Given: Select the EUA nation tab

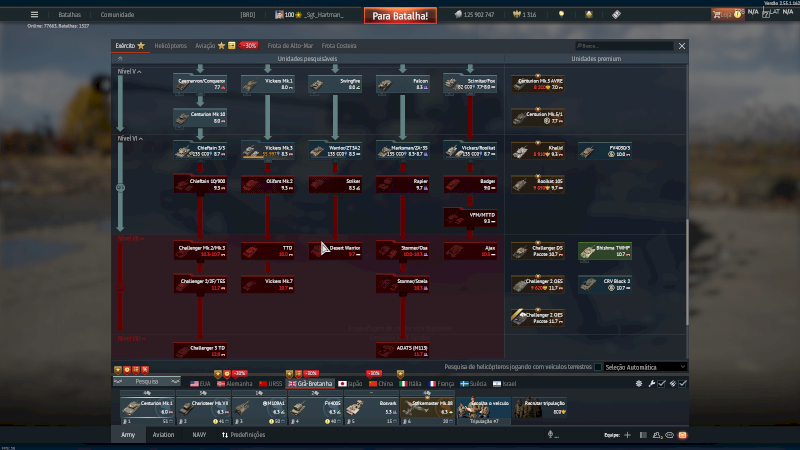Looking at the screenshot, I should [x=200, y=384].
